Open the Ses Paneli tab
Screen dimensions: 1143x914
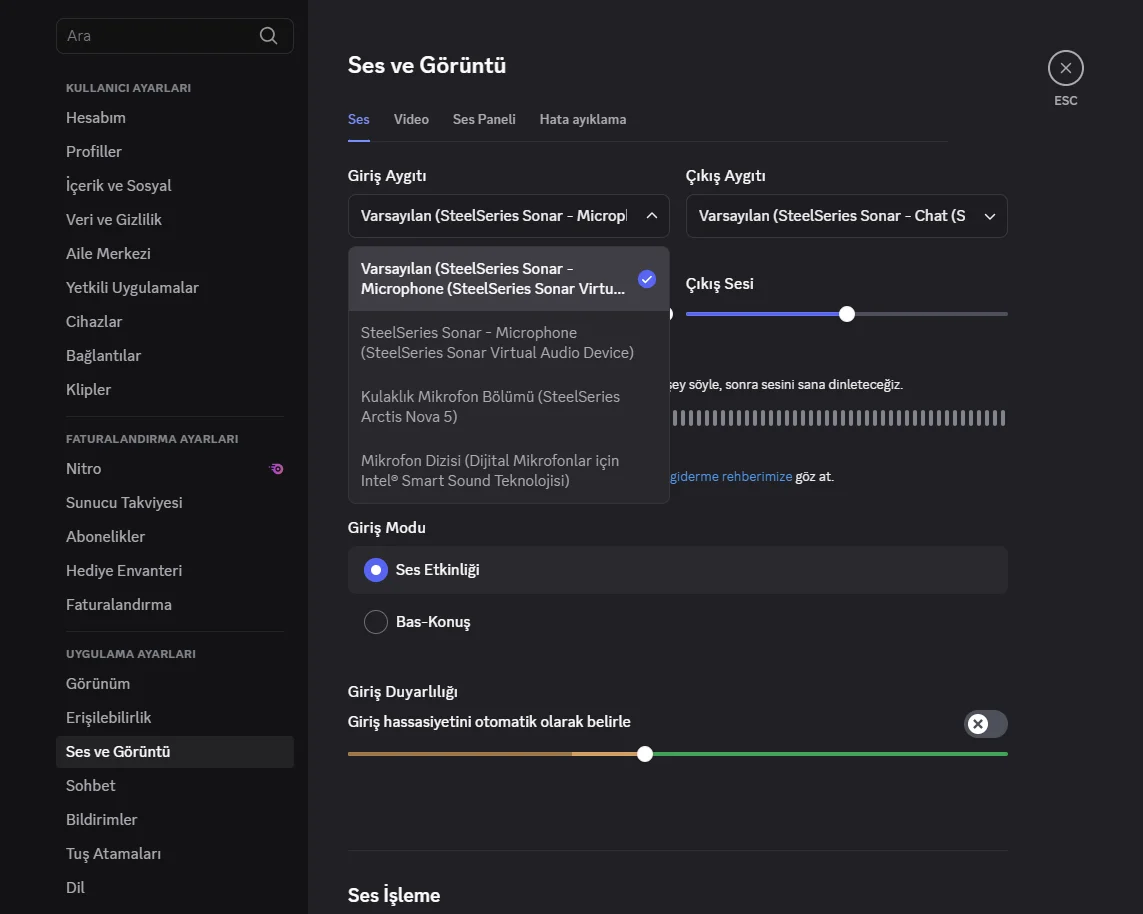484,119
